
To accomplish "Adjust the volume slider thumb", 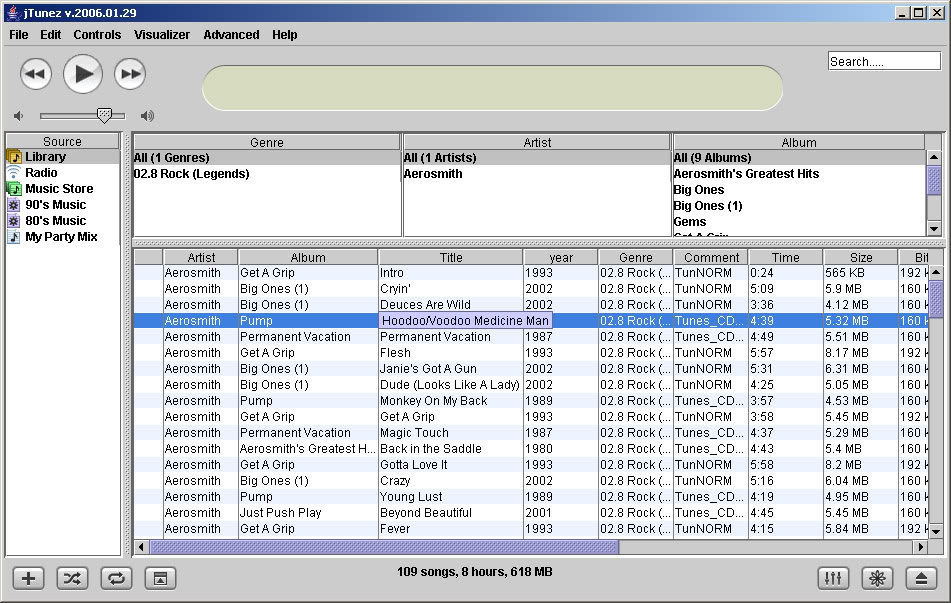I will [x=104, y=115].
